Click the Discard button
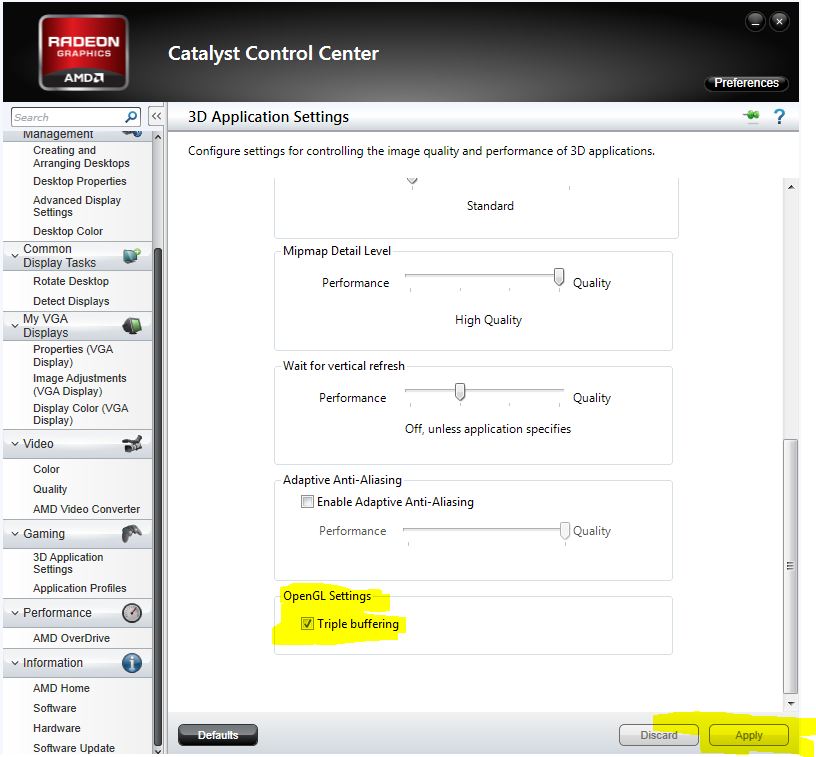This screenshot has height=757, width=816. (x=658, y=735)
